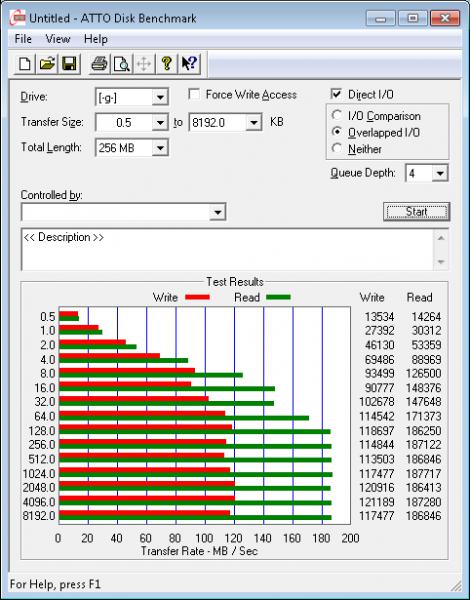Viewport: 470px width, 600px height.
Task: Click the 8192.0 row read bar
Action: tap(195, 518)
